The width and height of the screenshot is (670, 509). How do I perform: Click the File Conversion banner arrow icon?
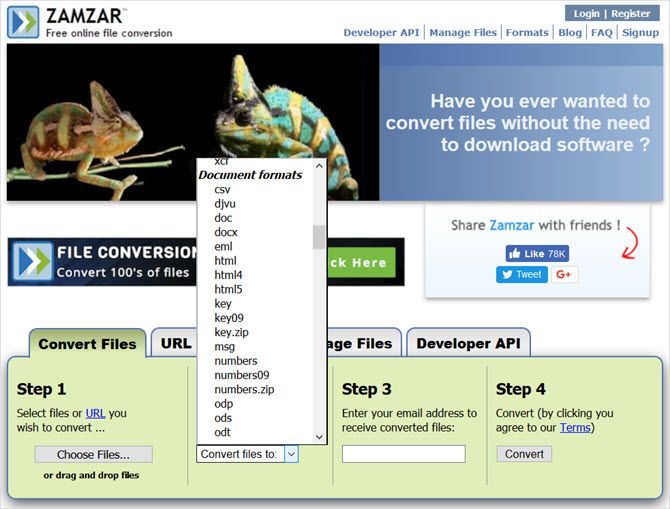[32, 261]
